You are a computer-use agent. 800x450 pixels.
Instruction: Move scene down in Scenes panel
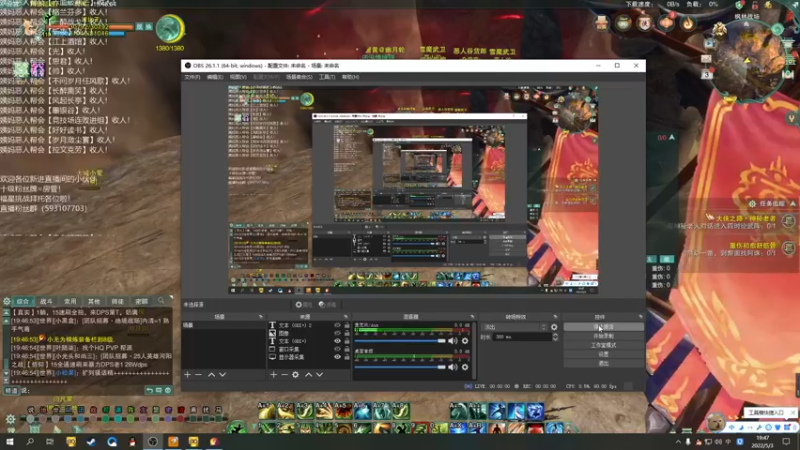point(222,374)
